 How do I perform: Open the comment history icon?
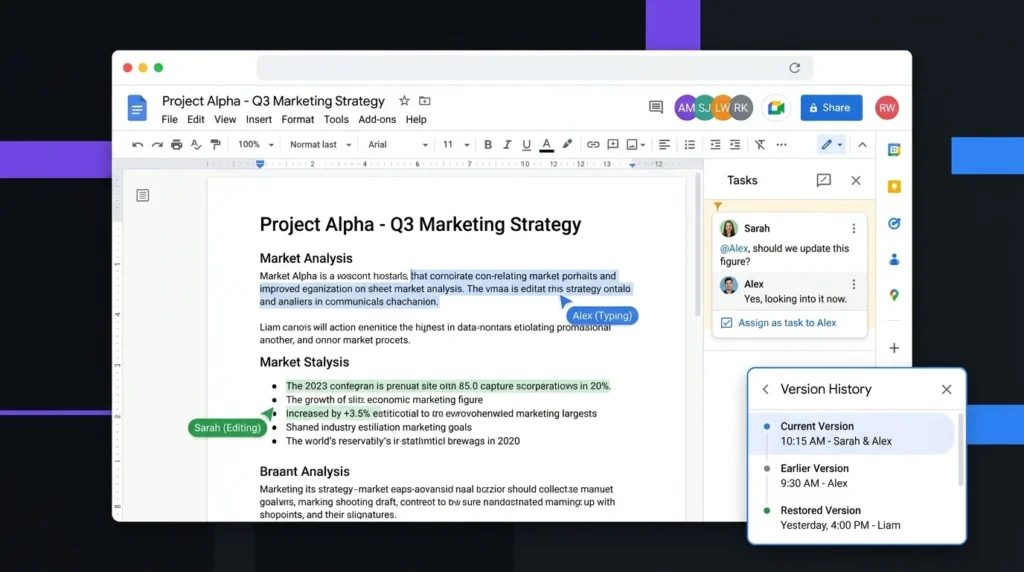[656, 107]
